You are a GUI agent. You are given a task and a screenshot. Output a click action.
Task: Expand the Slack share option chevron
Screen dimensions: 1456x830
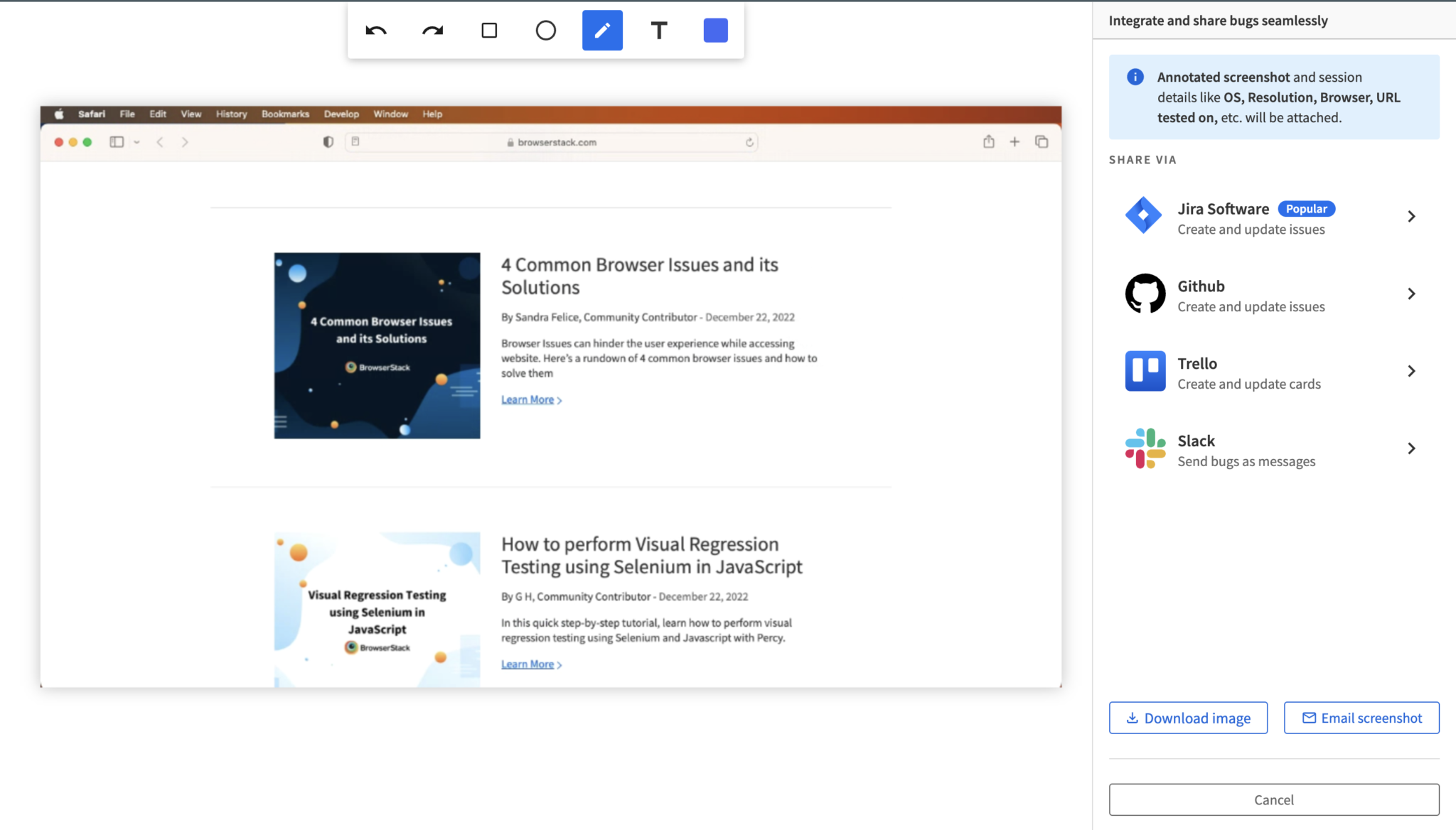1411,448
